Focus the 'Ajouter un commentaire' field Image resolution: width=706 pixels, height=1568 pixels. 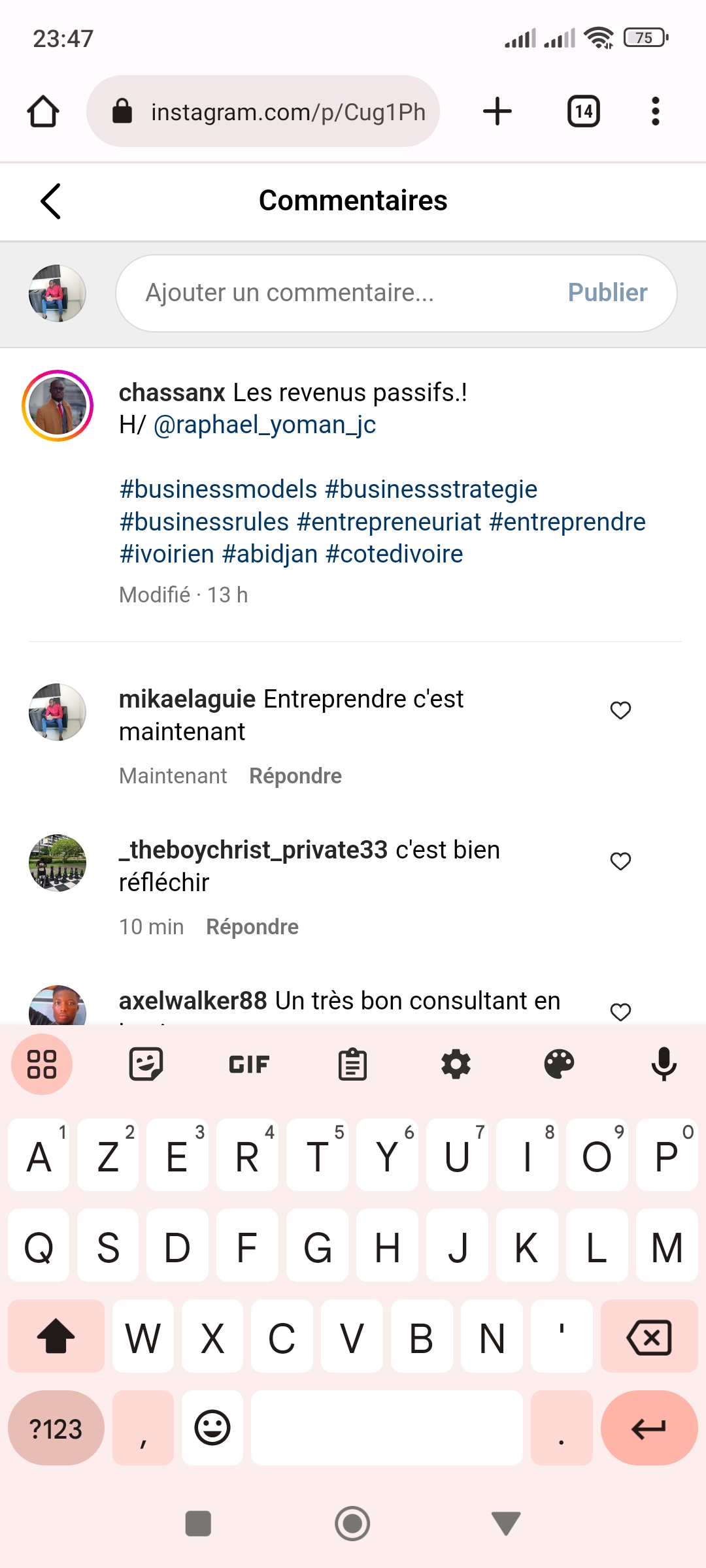340,293
